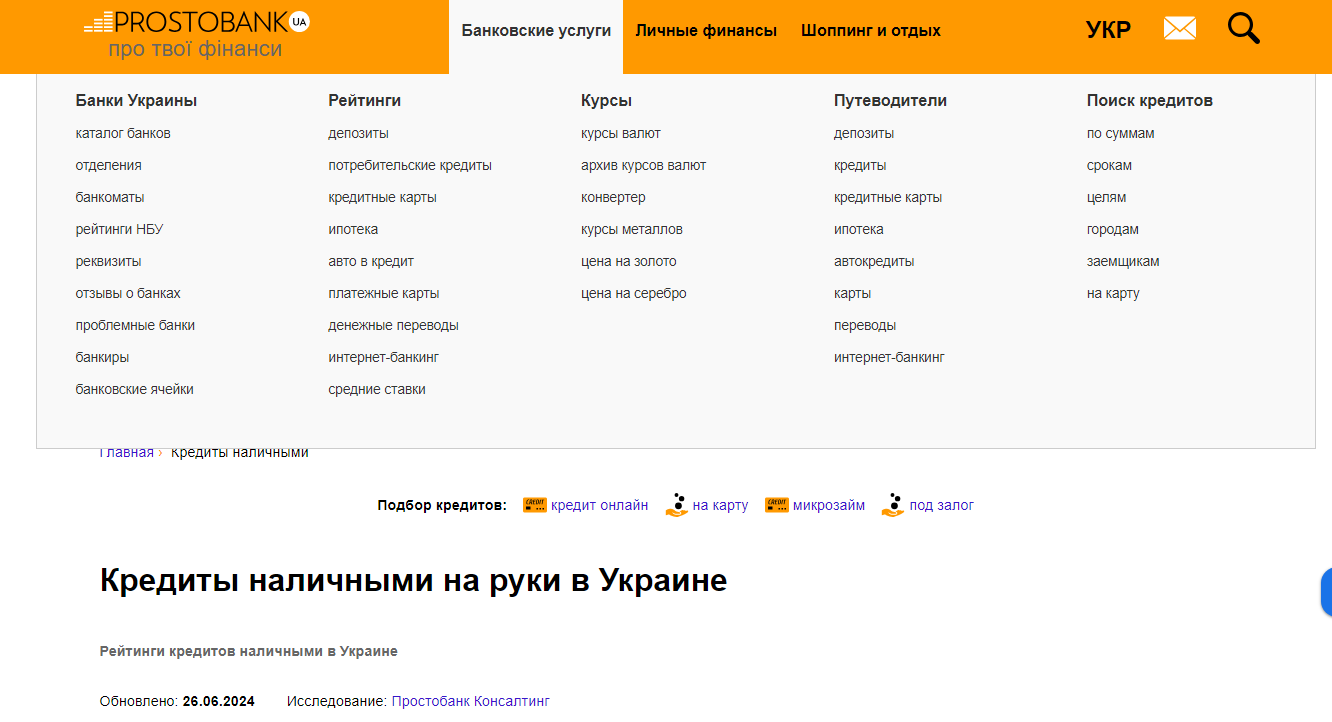
Task: Click credit card icon beside кредит онлайн
Action: pyautogui.click(x=535, y=505)
